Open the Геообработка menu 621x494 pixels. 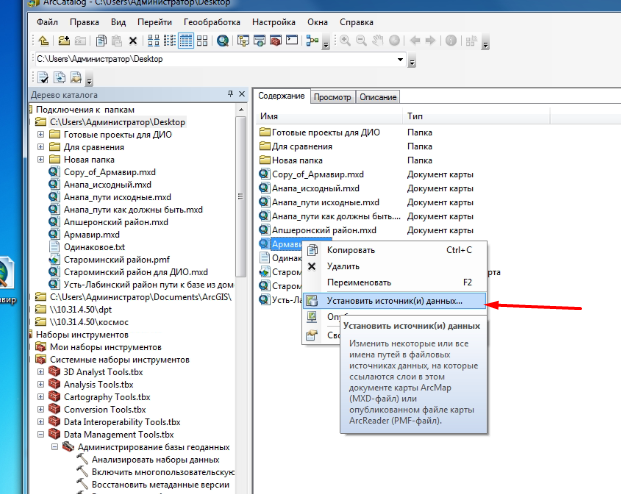point(212,22)
